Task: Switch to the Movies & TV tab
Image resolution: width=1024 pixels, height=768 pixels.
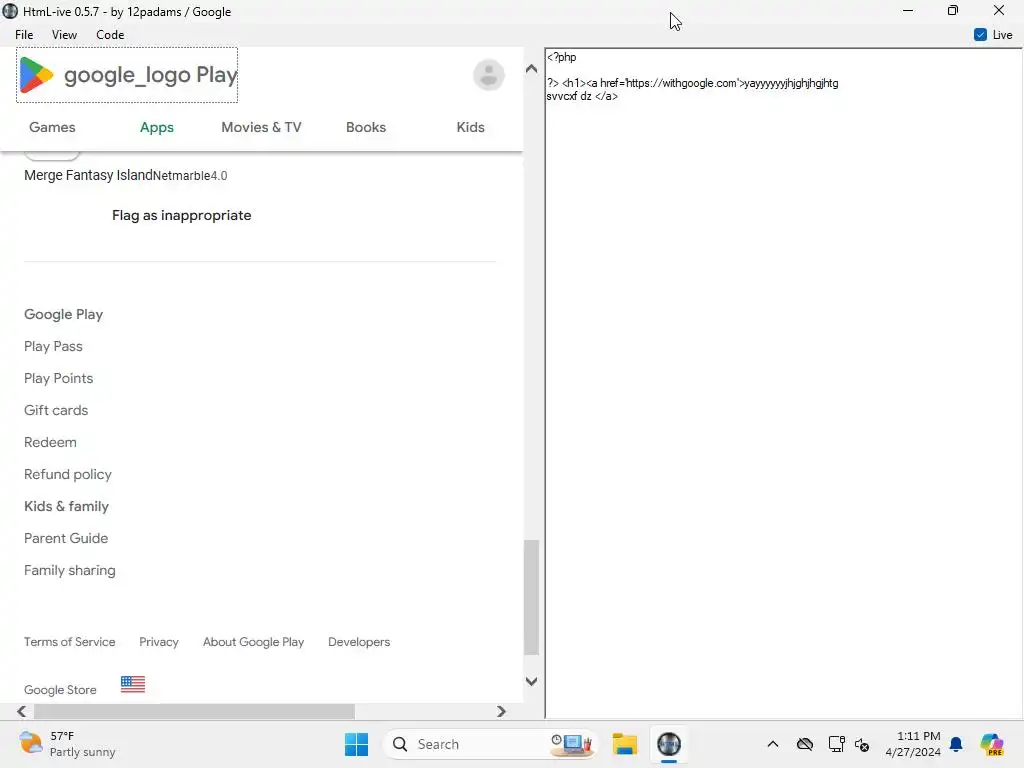Action: click(x=261, y=127)
